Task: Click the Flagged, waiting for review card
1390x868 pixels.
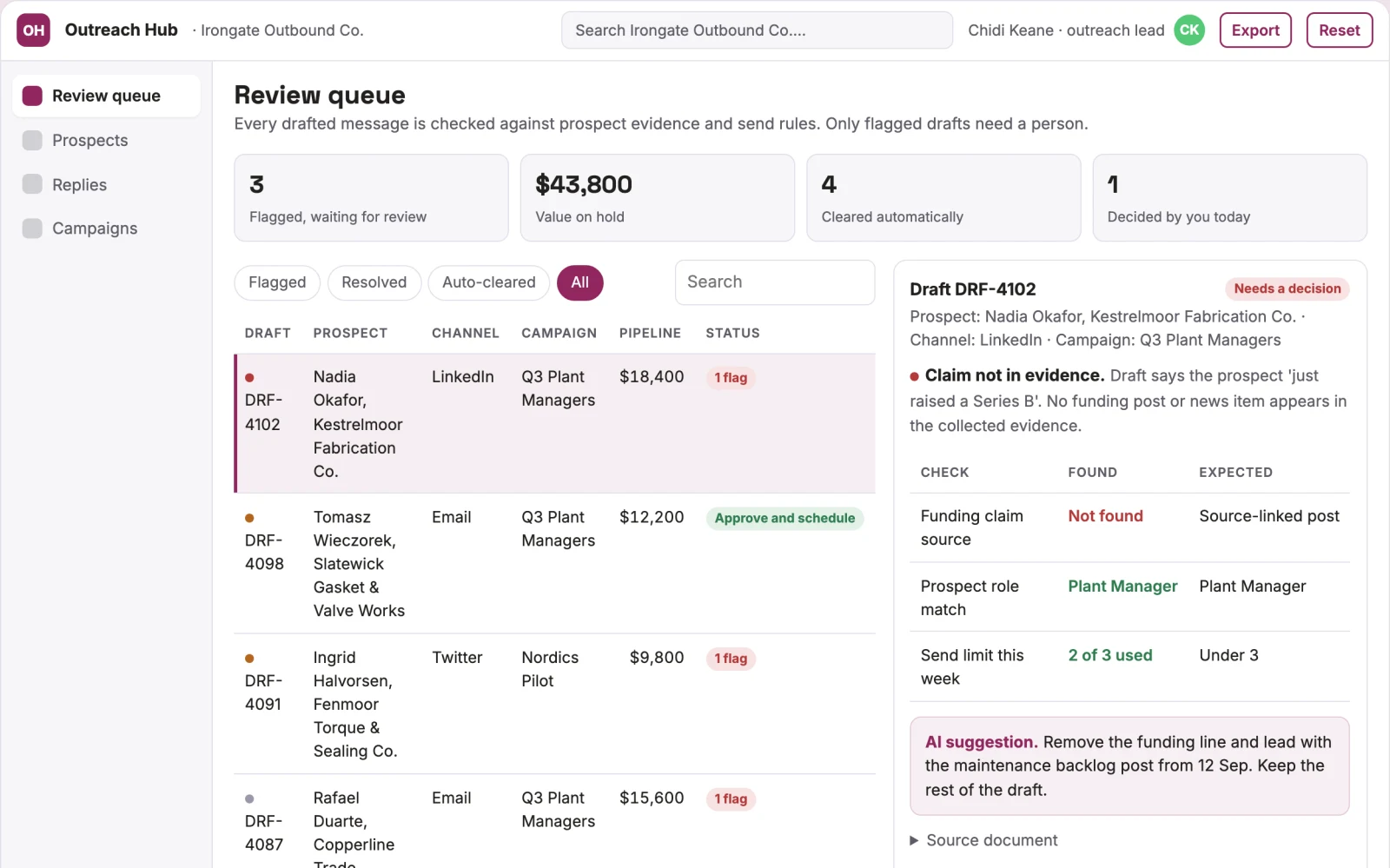Action: coord(371,198)
